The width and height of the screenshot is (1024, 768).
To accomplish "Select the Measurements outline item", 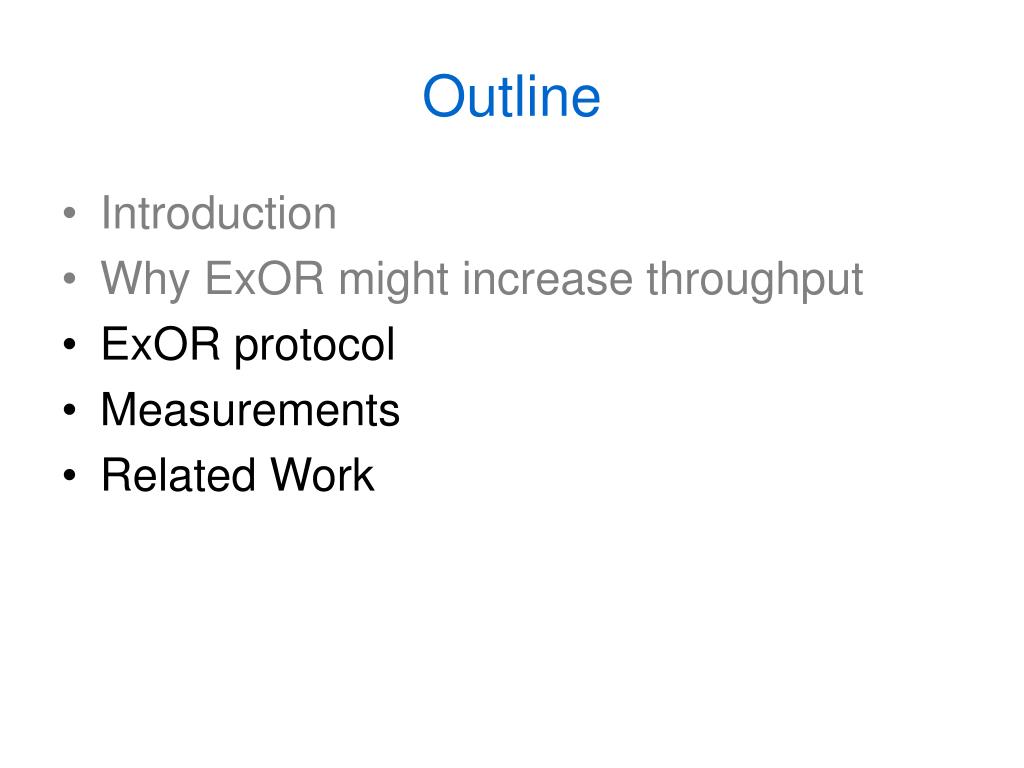I will click(250, 409).
